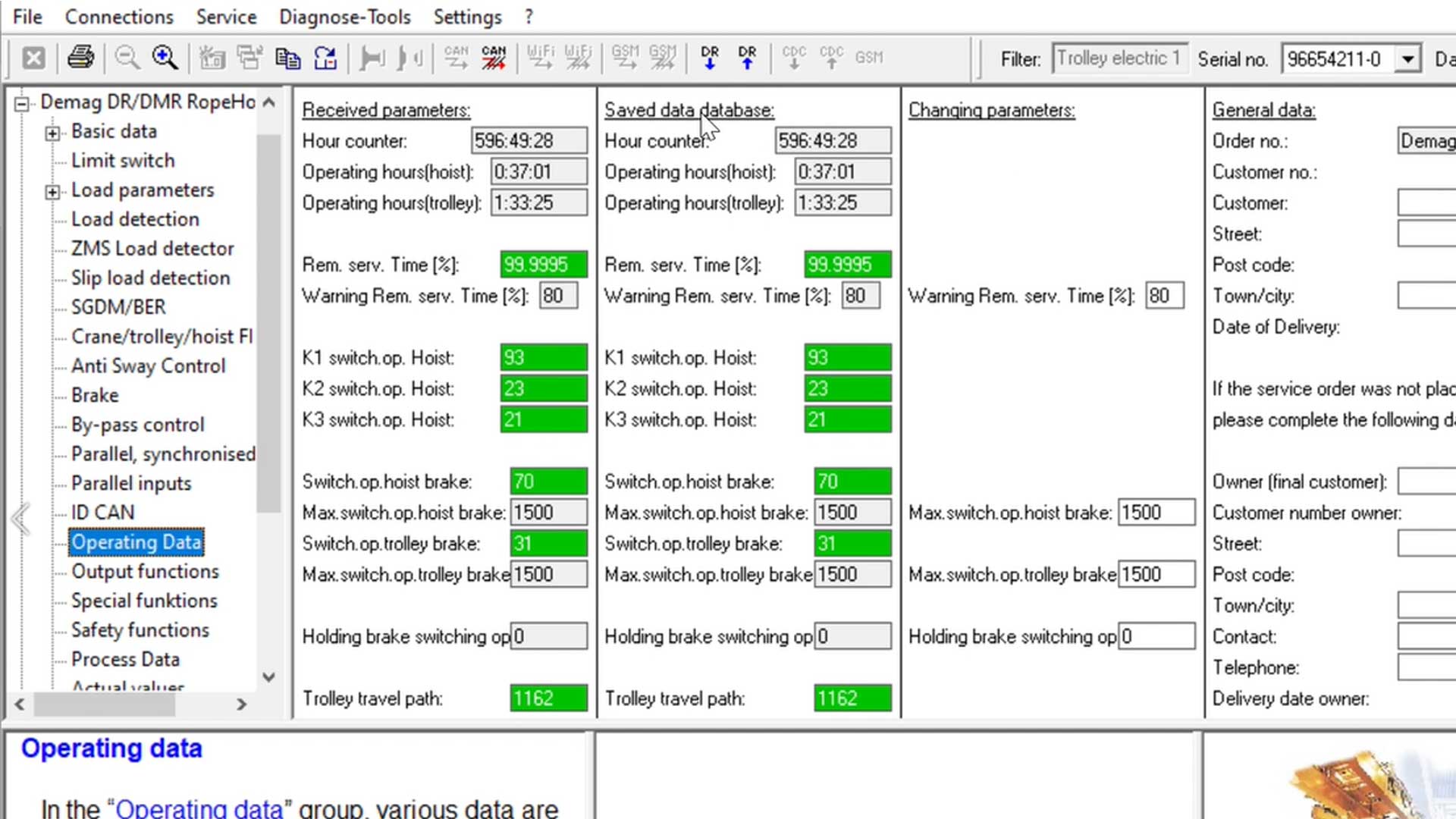This screenshot has height=819, width=1456.
Task: Click the Order no. field in General data
Action: pyautogui.click(x=1426, y=141)
